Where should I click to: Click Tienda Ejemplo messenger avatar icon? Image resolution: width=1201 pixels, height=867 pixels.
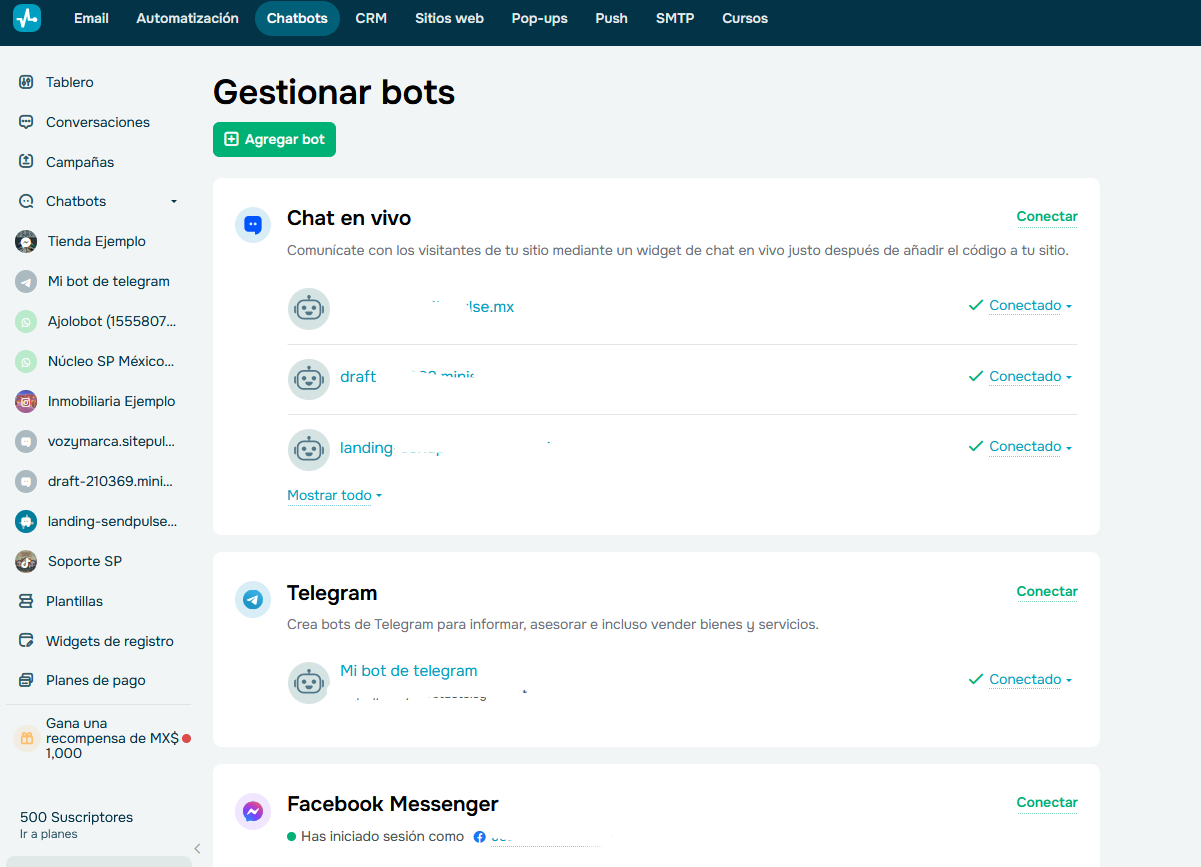[x=26, y=241]
